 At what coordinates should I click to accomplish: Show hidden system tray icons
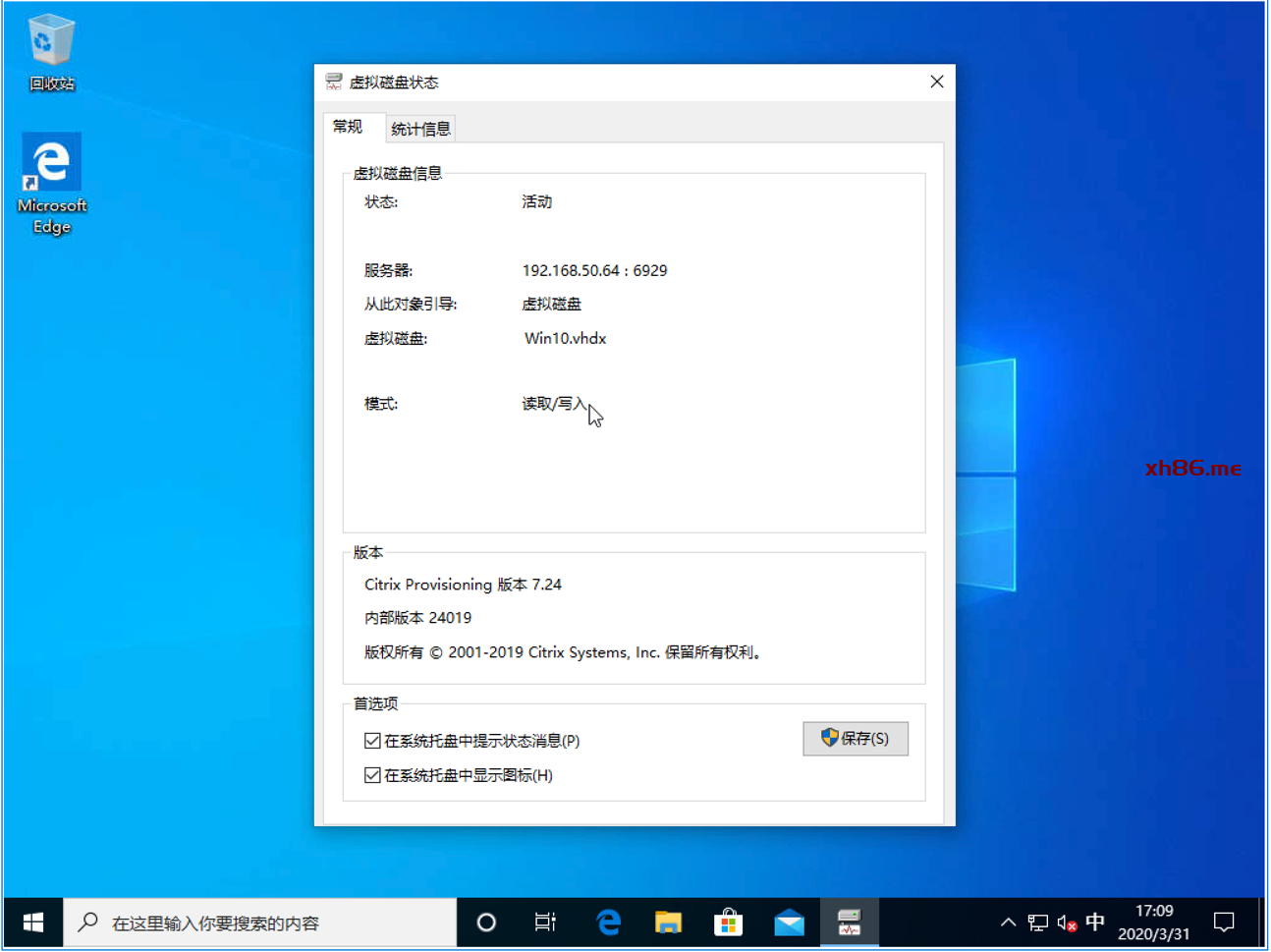coord(1008,923)
